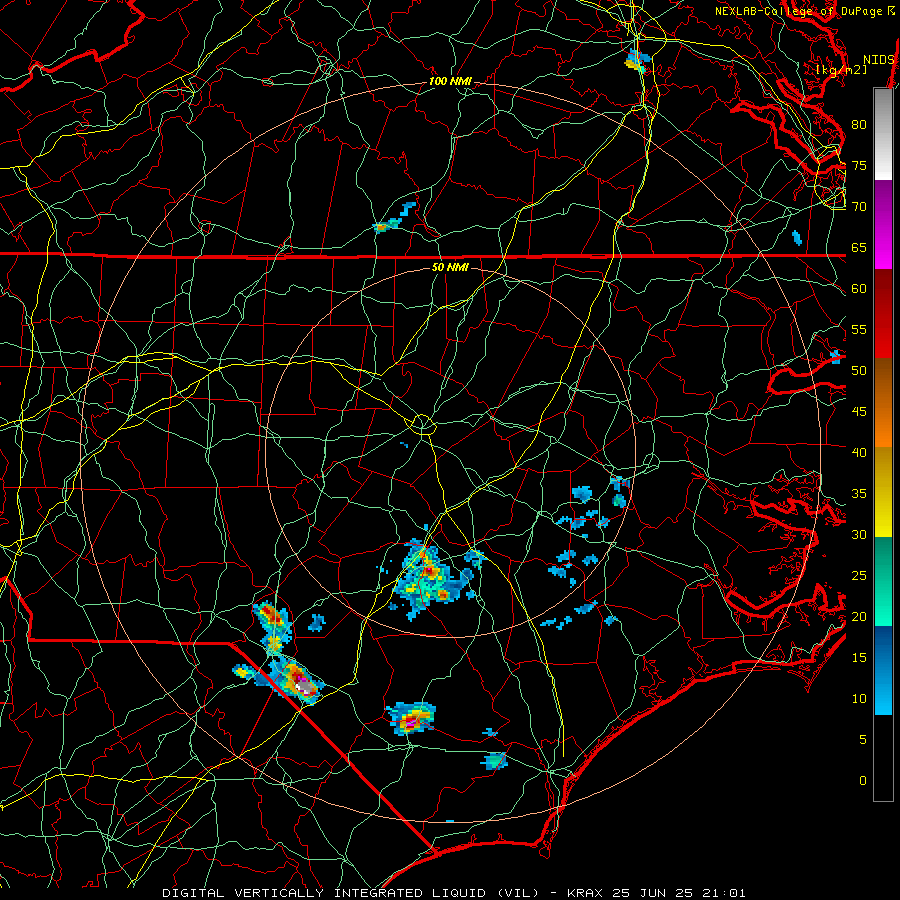Click the NIDS label above the scale
Image resolution: width=900 pixels, height=900 pixels.
coord(879,60)
